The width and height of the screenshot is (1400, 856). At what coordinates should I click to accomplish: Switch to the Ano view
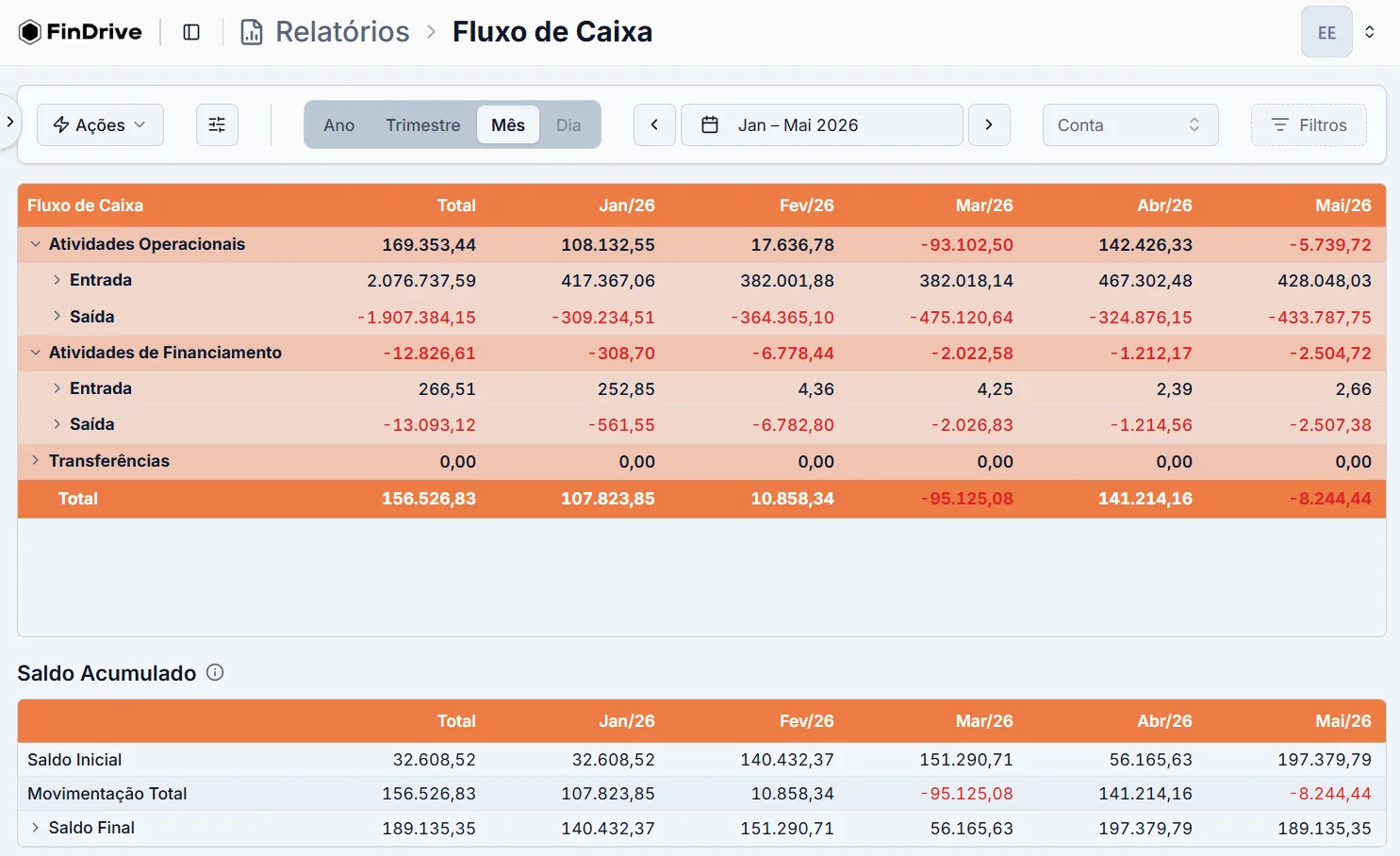coord(339,124)
